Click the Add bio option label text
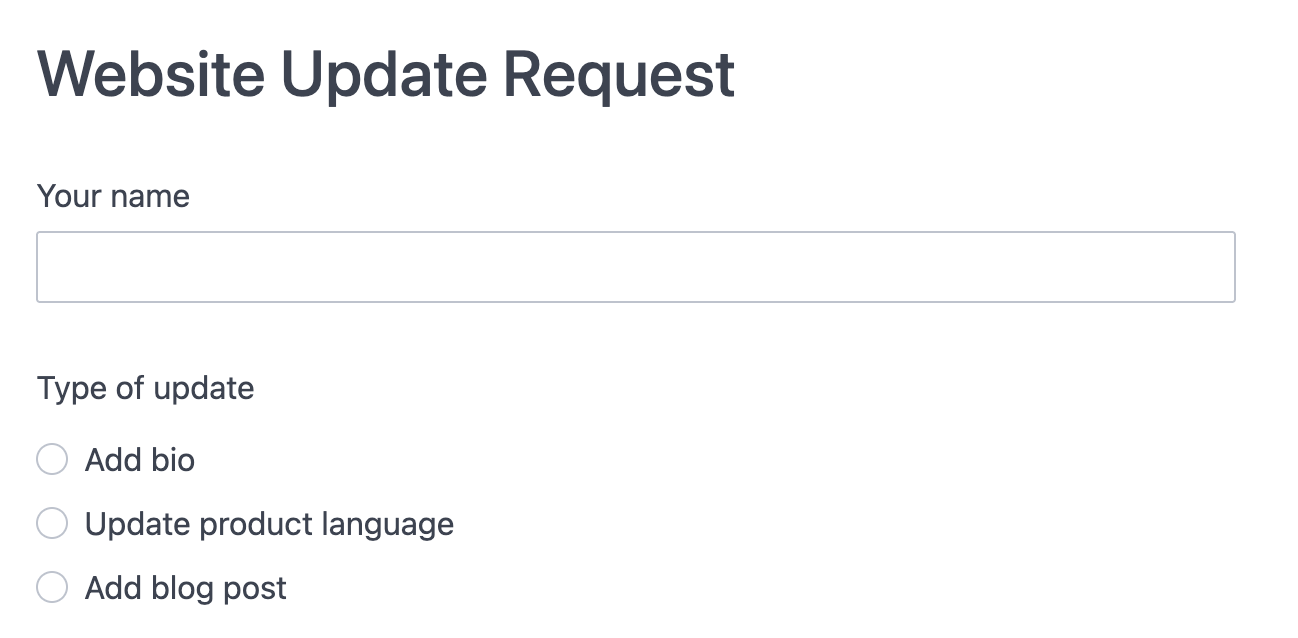The height and width of the screenshot is (638, 1298). tap(141, 459)
